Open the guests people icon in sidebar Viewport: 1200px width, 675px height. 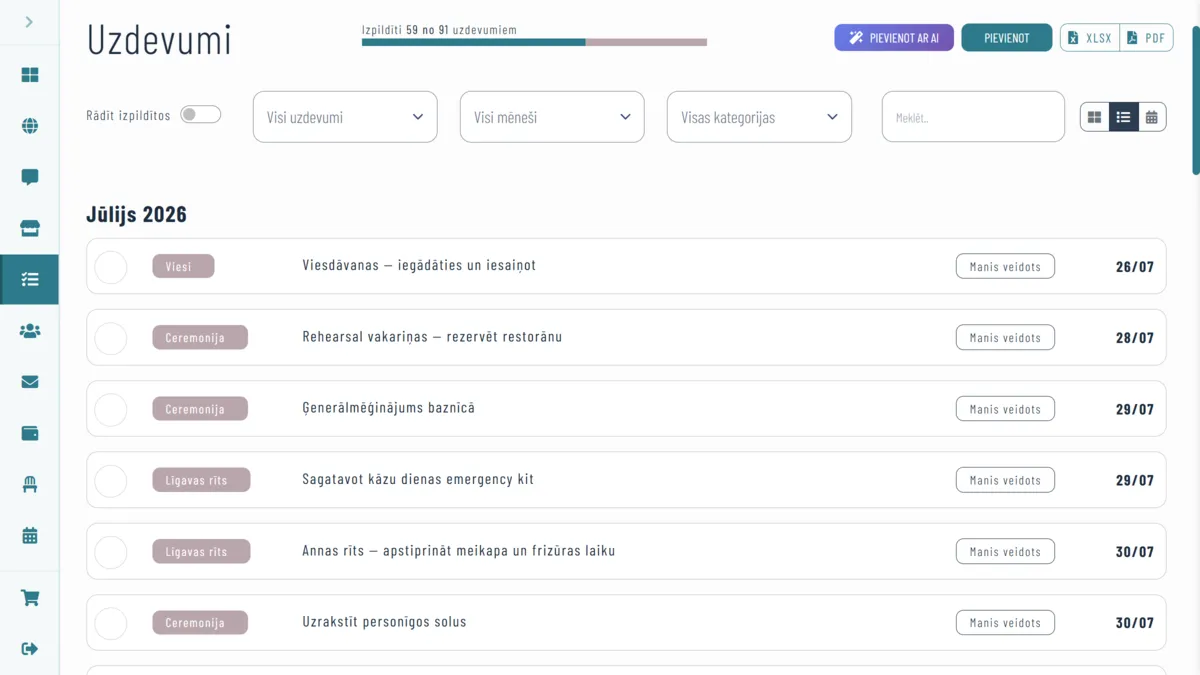pos(30,330)
